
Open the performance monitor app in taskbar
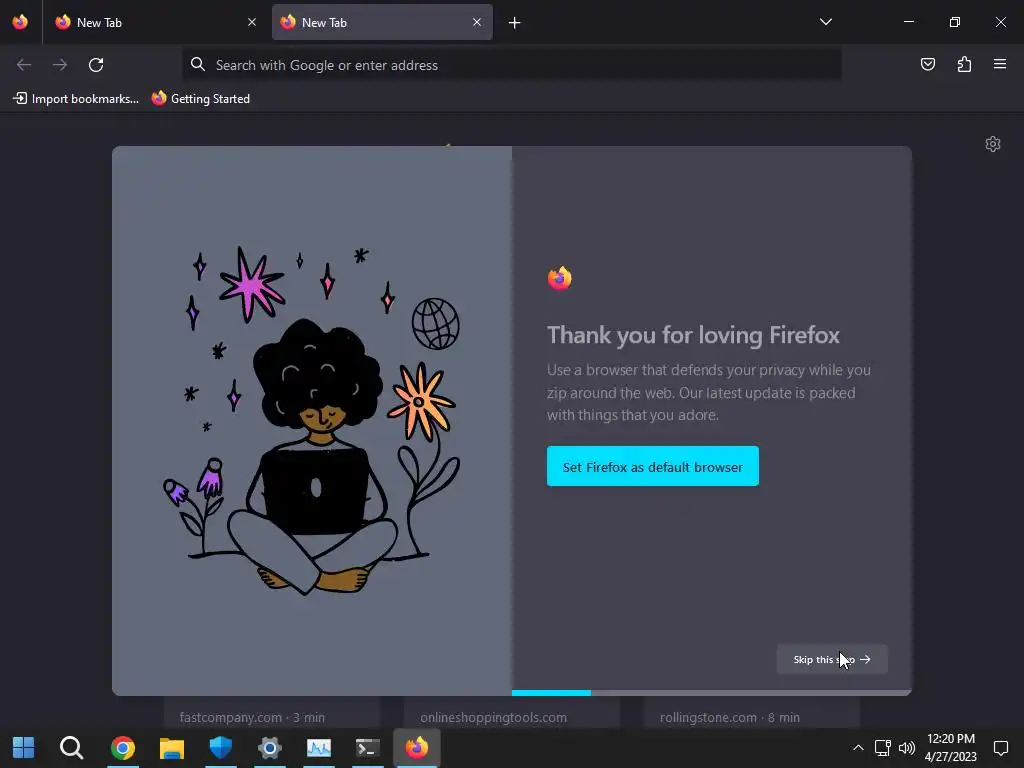tap(319, 748)
